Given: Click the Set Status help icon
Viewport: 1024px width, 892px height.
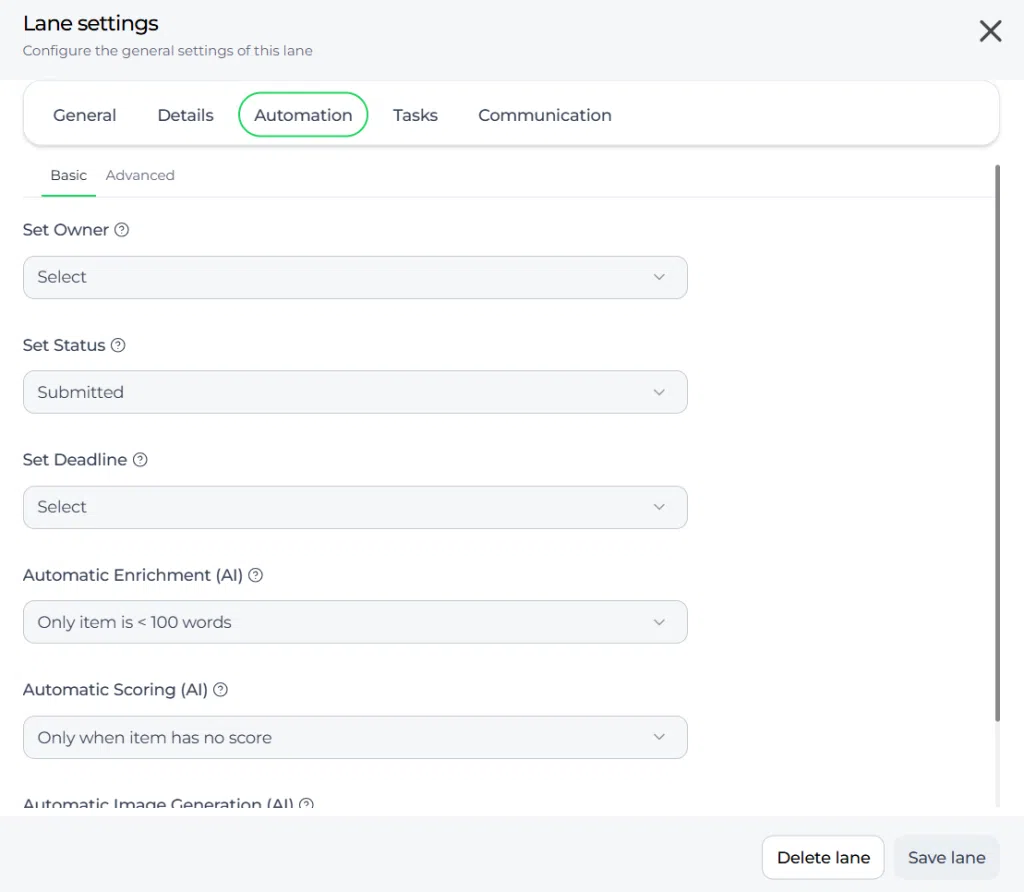Looking at the screenshot, I should 118,345.
